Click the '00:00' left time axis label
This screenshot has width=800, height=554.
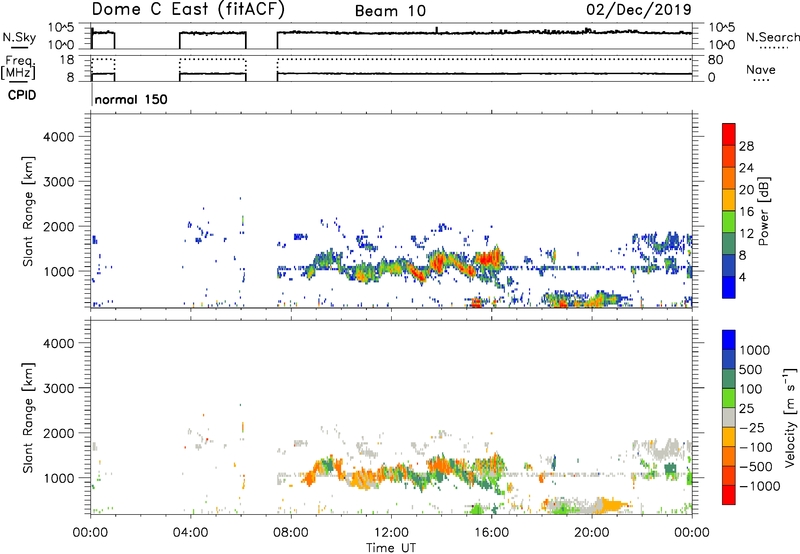90,533
